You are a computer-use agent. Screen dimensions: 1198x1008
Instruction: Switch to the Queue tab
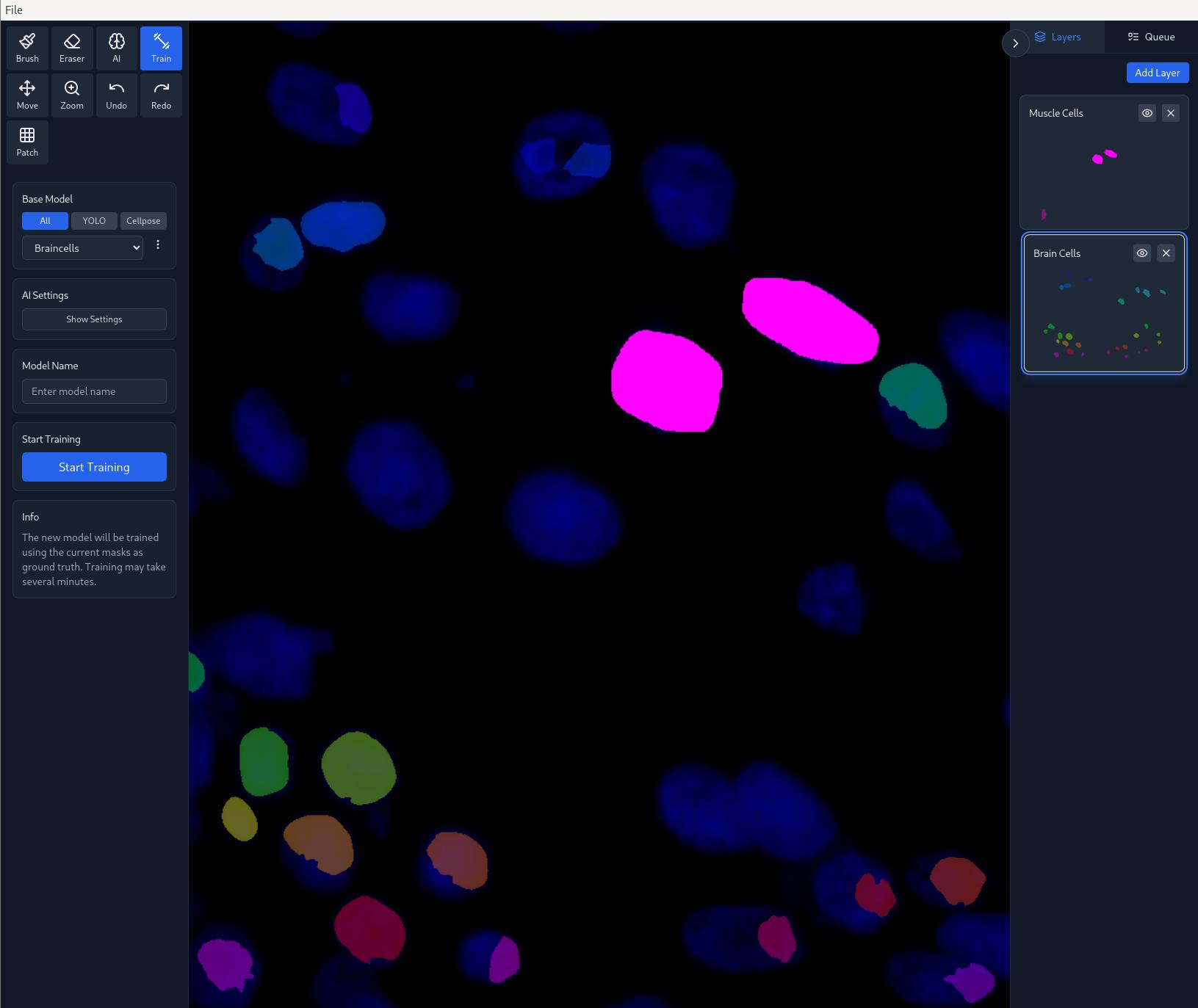pyautogui.click(x=1150, y=36)
